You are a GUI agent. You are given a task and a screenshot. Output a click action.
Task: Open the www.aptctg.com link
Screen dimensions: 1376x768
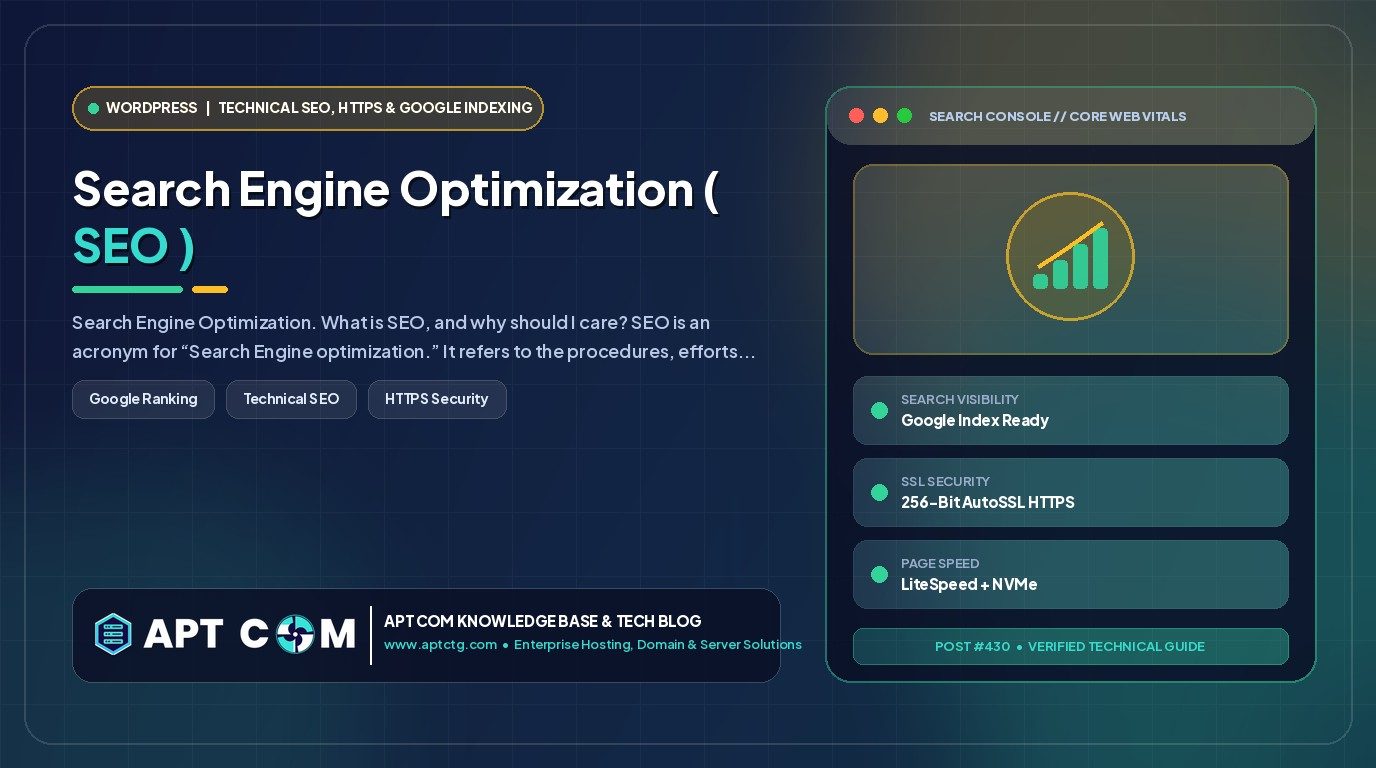coord(440,645)
